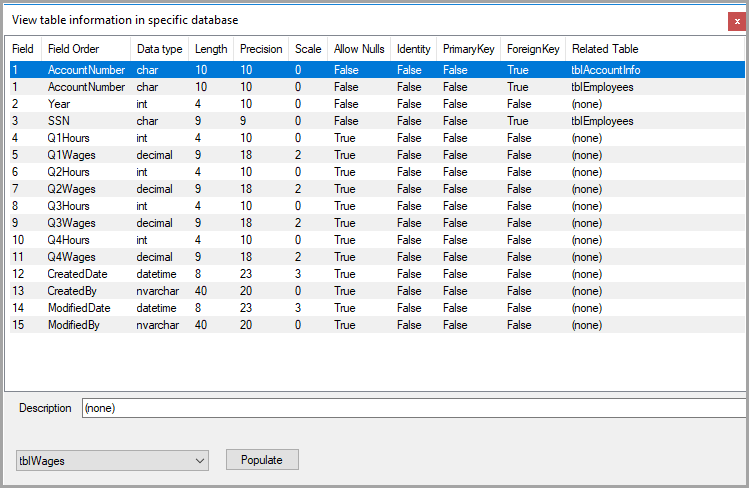Click the PrimaryKey column header
This screenshot has height=488, width=749.
coord(469,49)
